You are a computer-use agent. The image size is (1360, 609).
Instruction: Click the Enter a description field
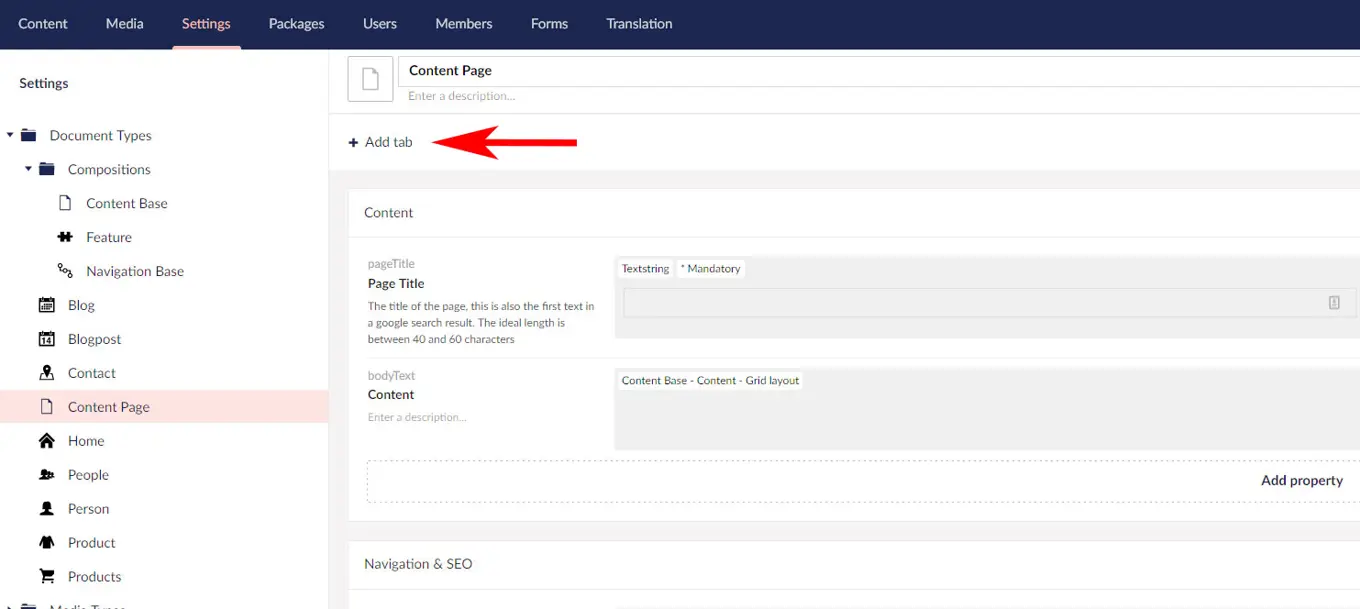461,96
